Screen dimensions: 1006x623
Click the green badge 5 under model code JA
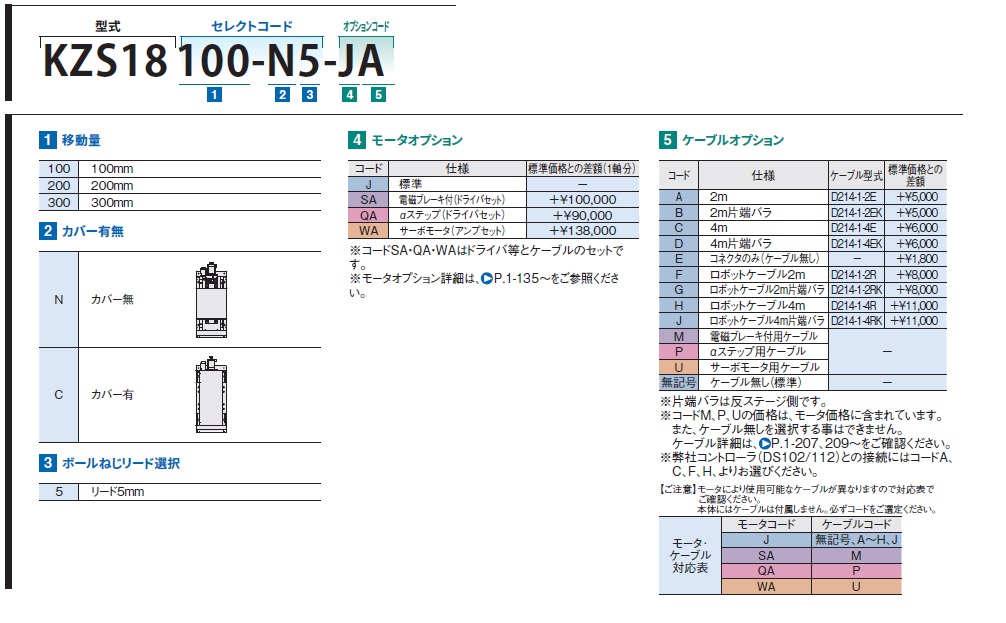(x=377, y=96)
